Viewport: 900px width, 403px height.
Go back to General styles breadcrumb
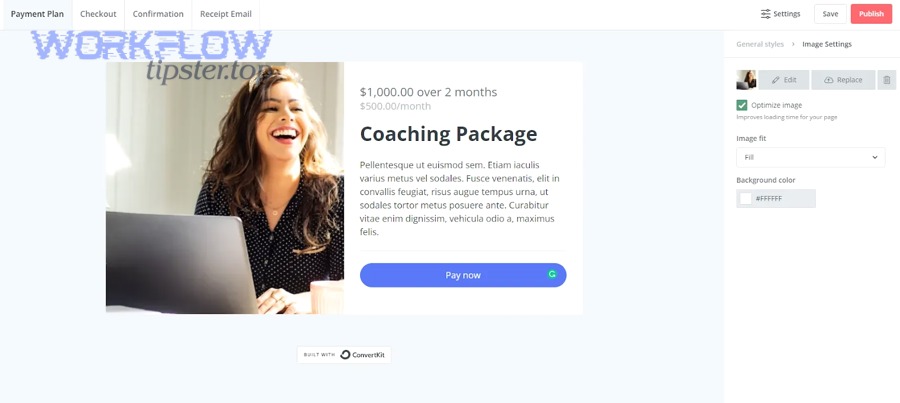click(x=759, y=44)
